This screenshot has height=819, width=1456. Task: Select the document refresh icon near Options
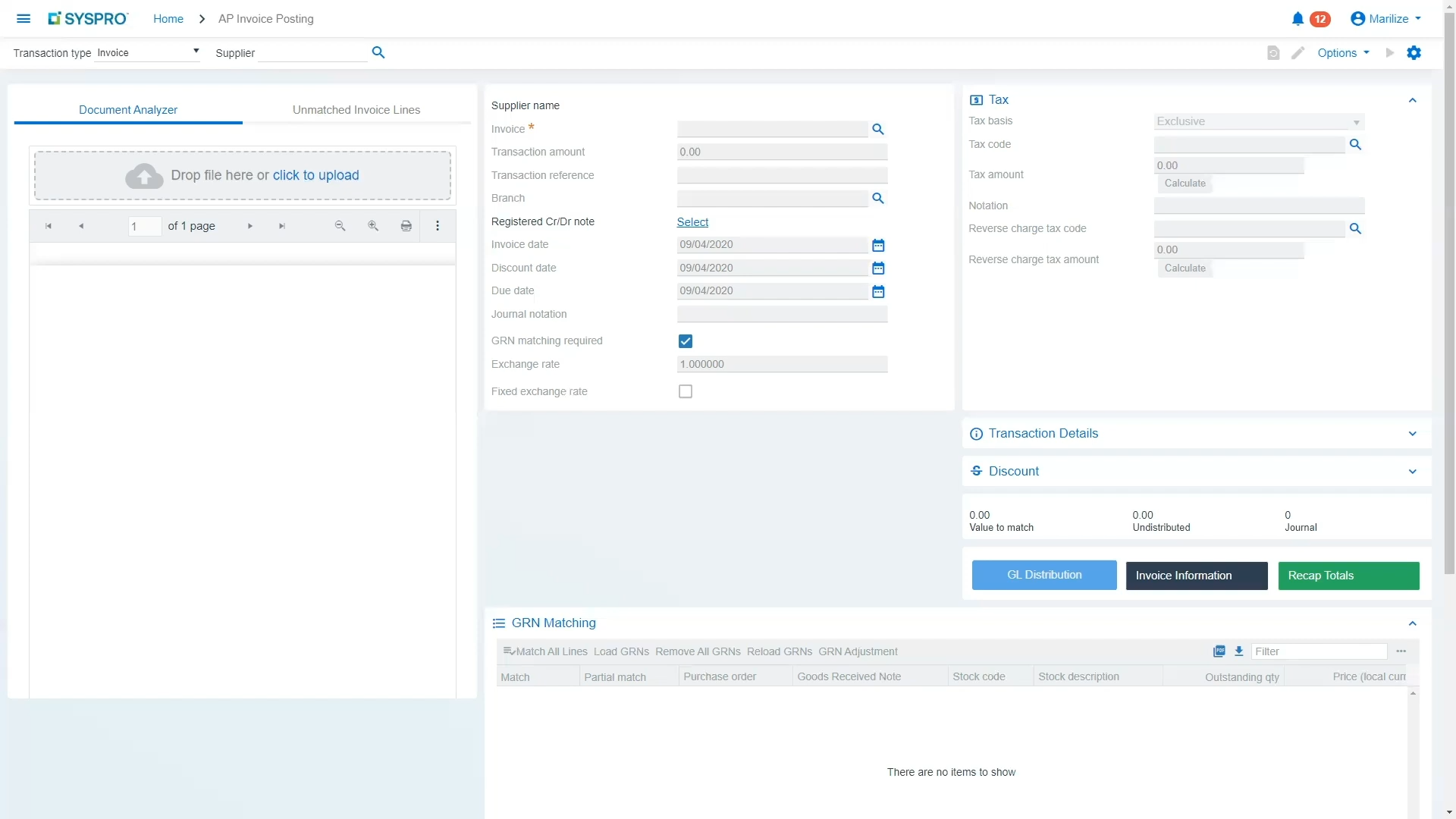(1273, 52)
